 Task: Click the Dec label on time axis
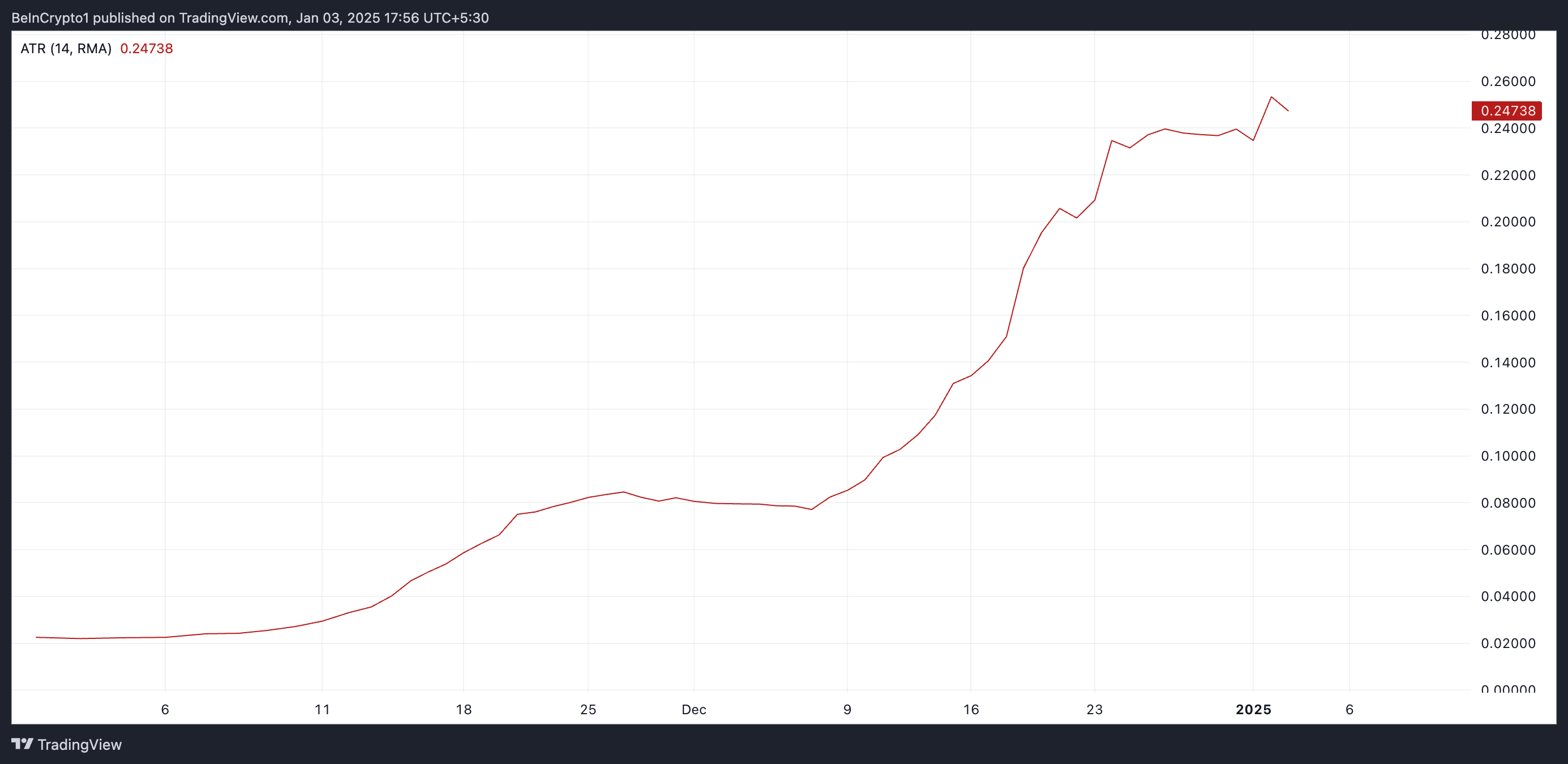[693, 709]
